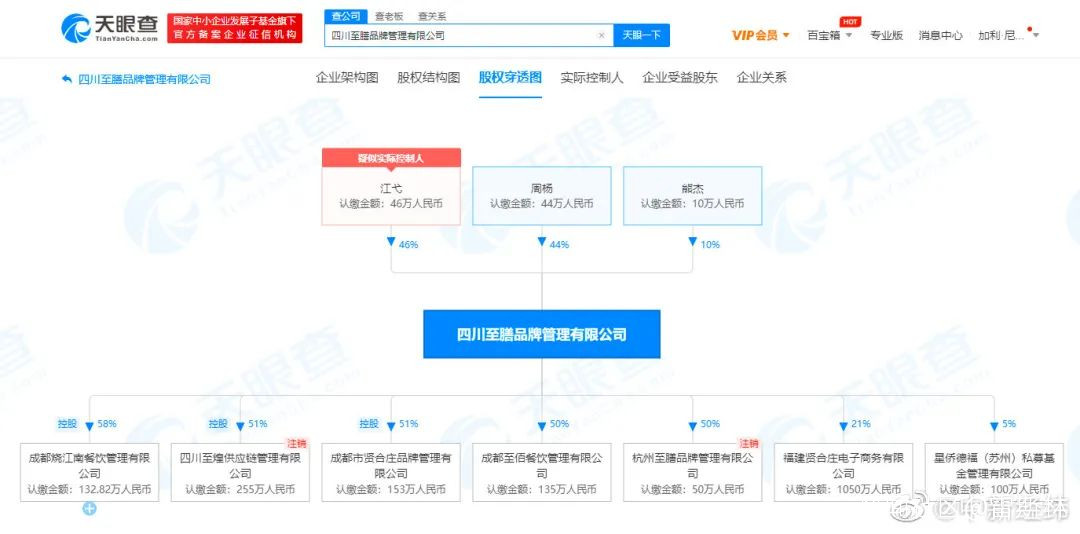
Task: Click the 注销 tag on 四川至煌供应链
Action: point(298,443)
